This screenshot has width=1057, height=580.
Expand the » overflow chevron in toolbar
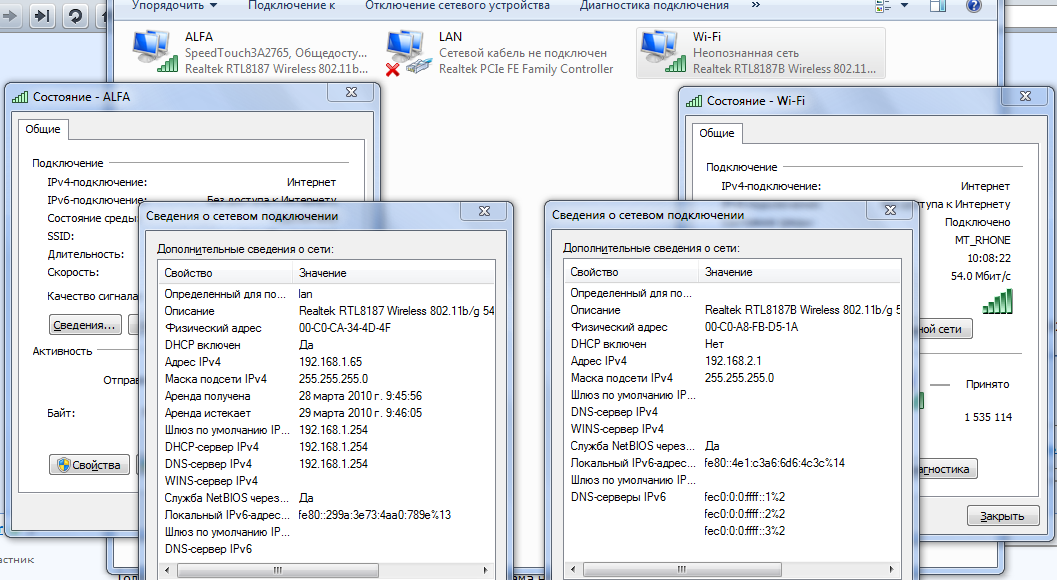coord(756,5)
